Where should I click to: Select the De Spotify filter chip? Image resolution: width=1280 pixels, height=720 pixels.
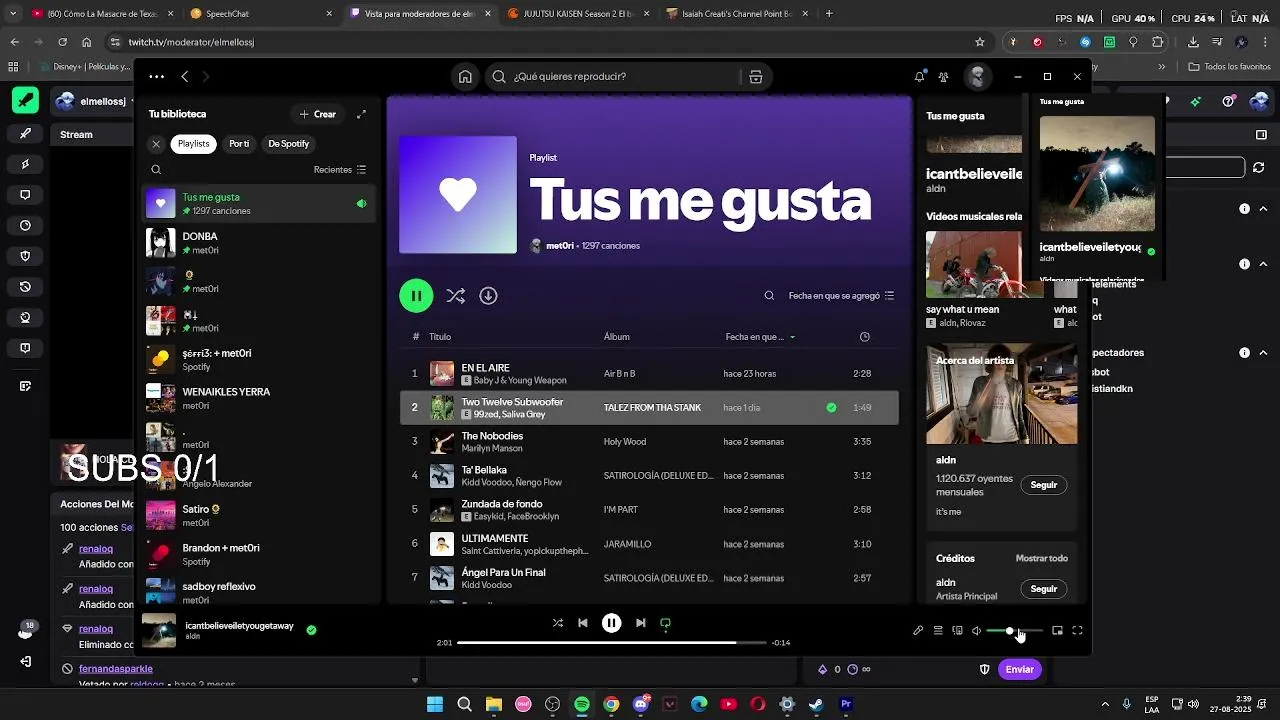click(288, 144)
